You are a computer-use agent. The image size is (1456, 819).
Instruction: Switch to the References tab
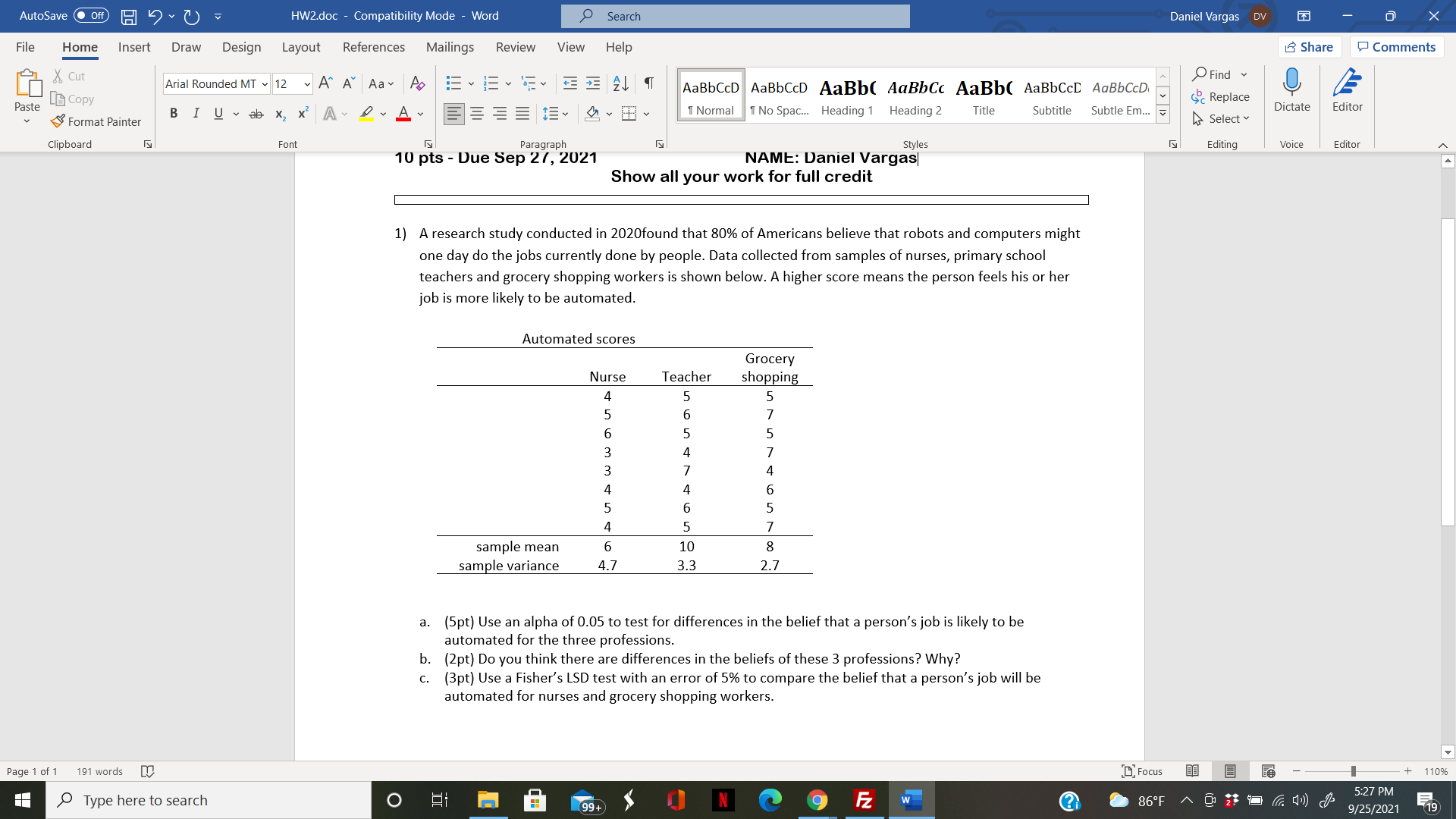pyautogui.click(x=373, y=47)
